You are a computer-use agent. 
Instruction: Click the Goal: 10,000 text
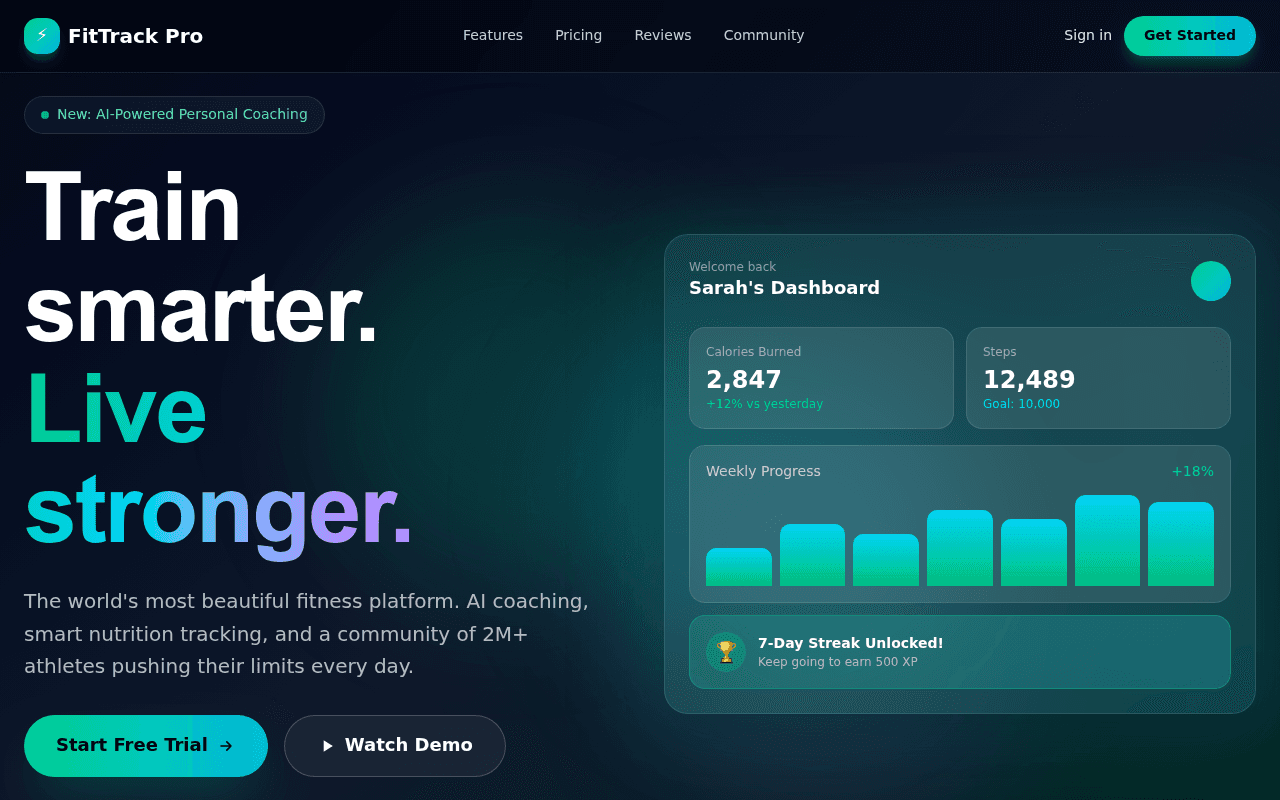pos(1021,404)
